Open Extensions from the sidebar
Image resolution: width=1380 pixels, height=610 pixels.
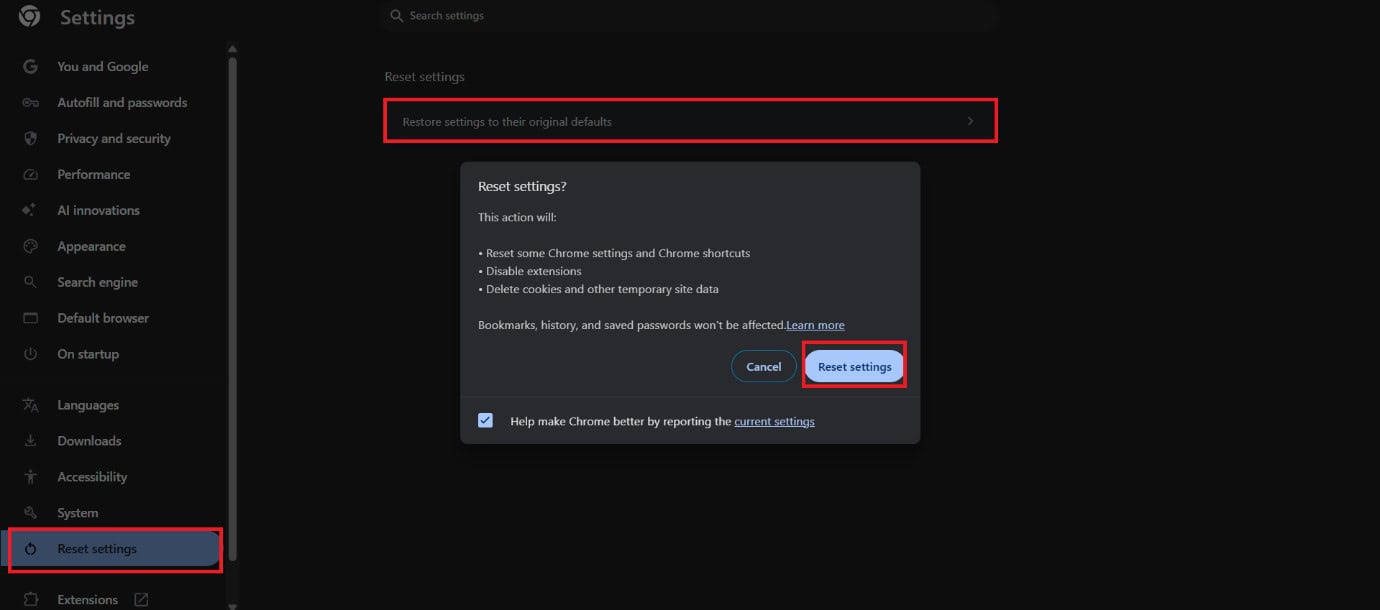coord(87,600)
